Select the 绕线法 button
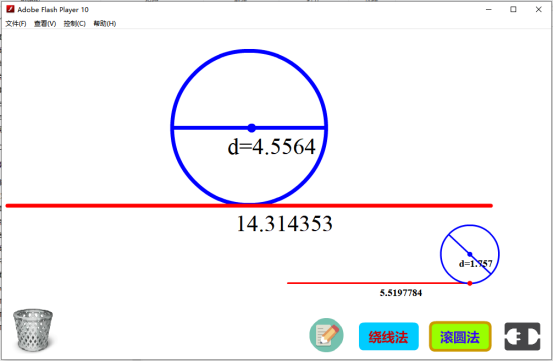This screenshot has height=361, width=554. click(389, 337)
